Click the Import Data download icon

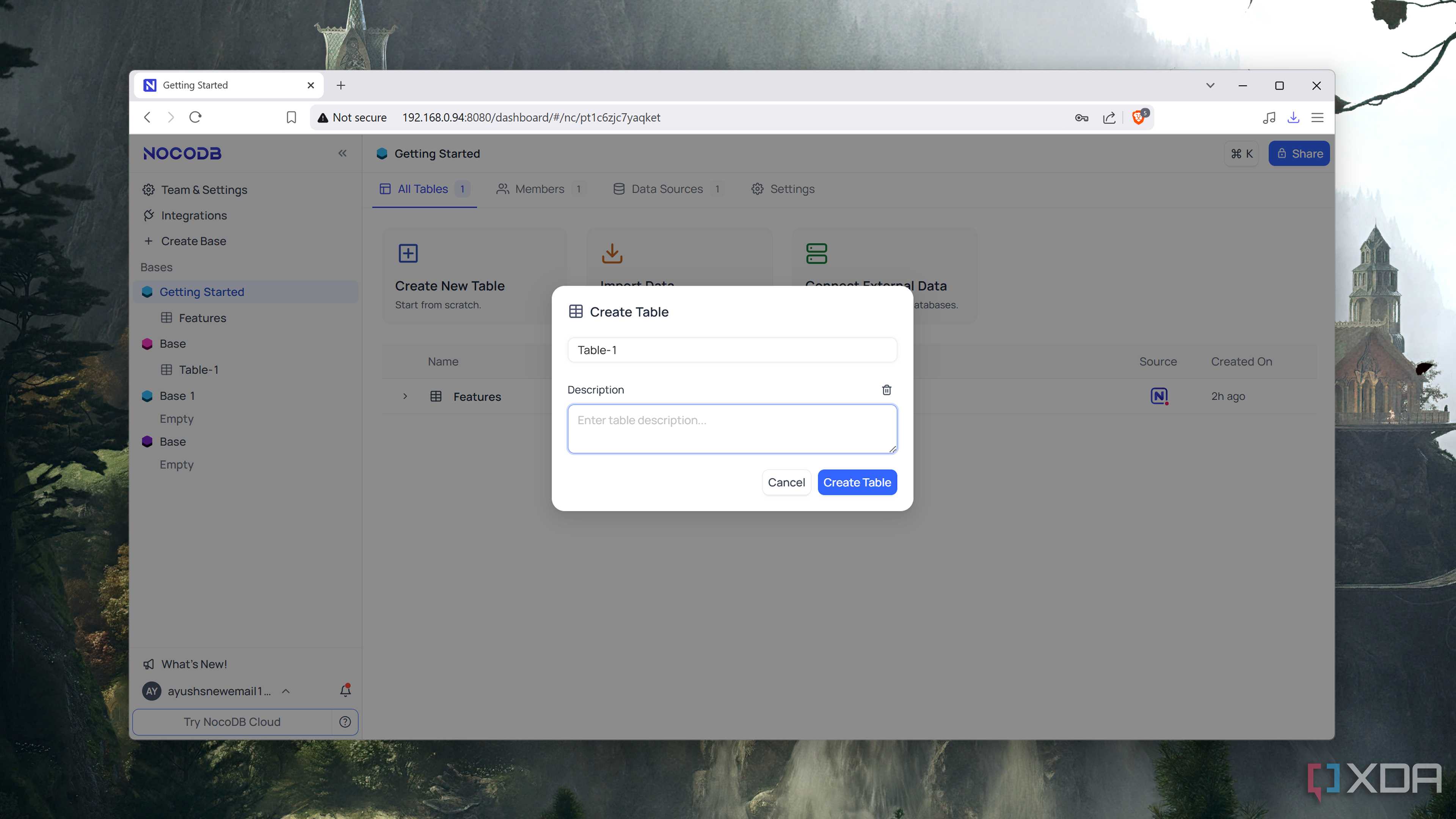point(612,253)
